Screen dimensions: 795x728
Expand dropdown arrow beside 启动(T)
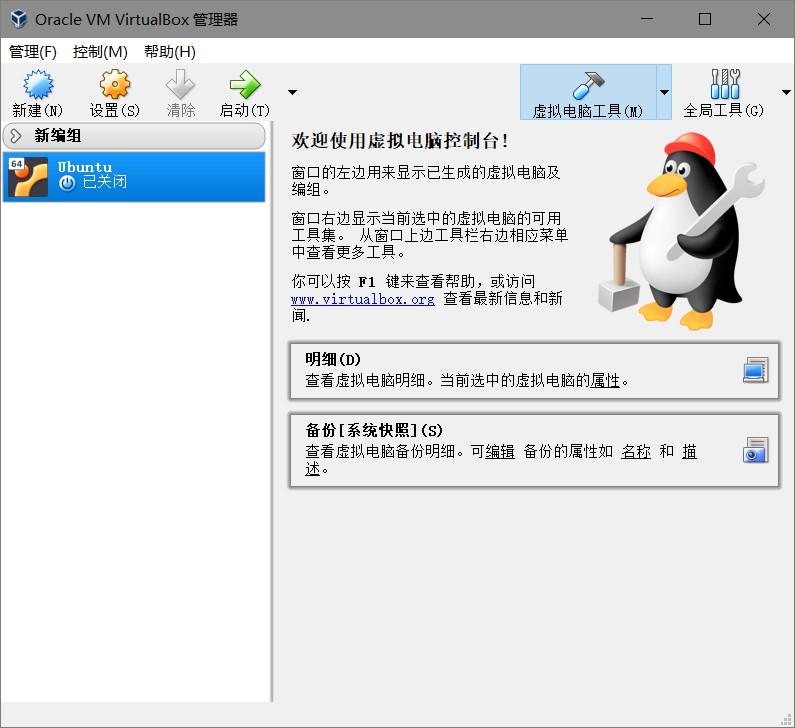(x=292, y=92)
